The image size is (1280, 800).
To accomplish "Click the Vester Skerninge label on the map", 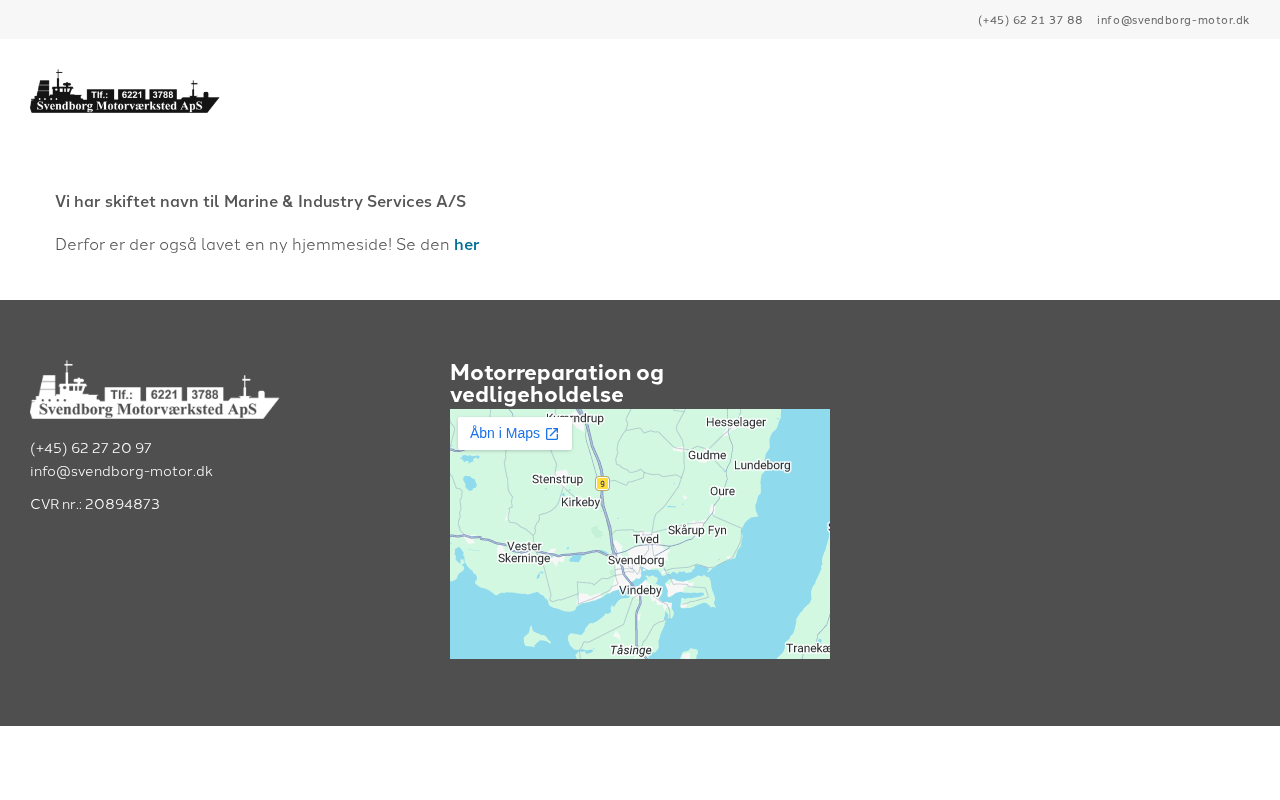I will click(524, 552).
